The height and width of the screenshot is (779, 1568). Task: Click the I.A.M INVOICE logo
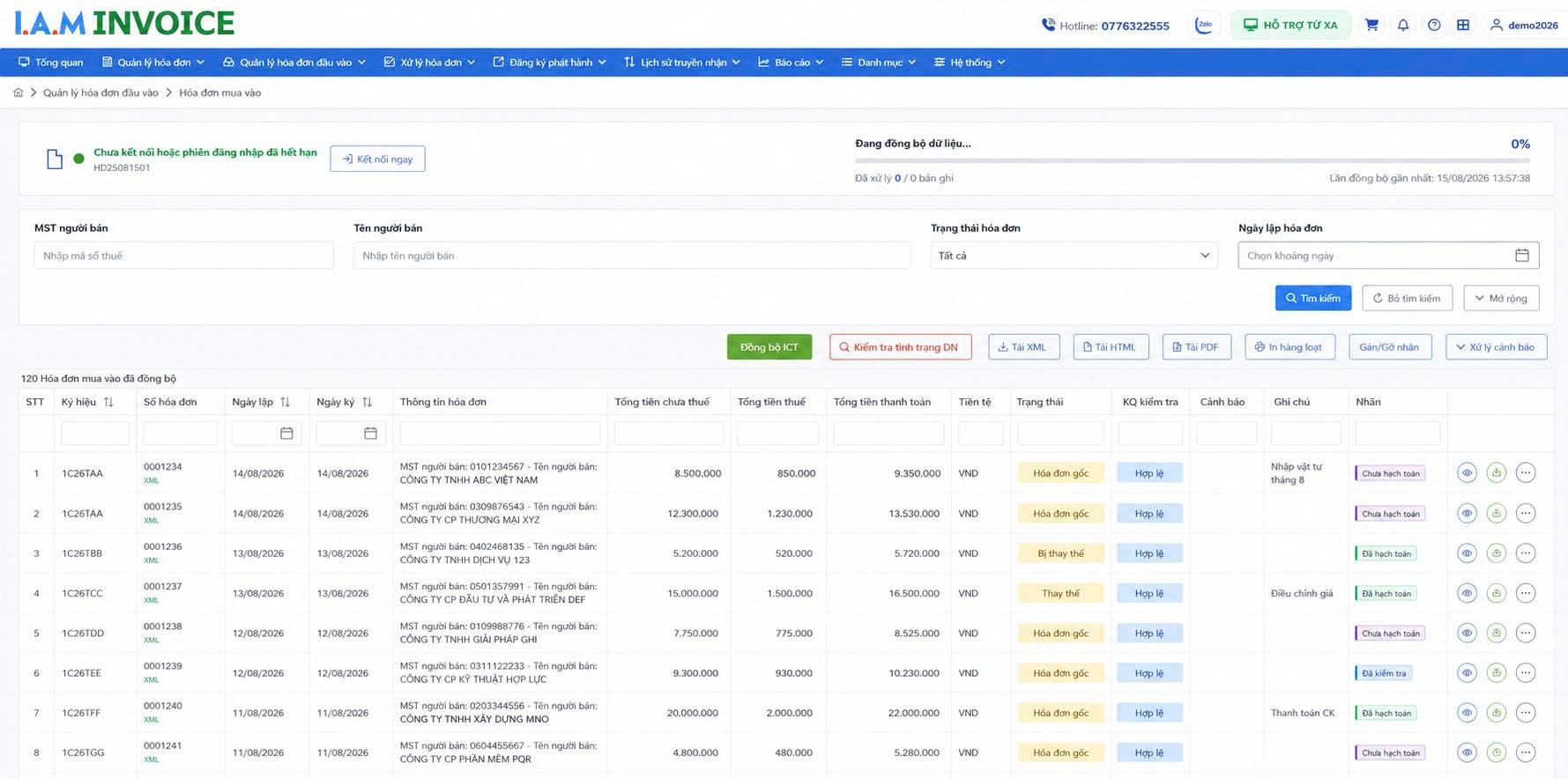124,23
